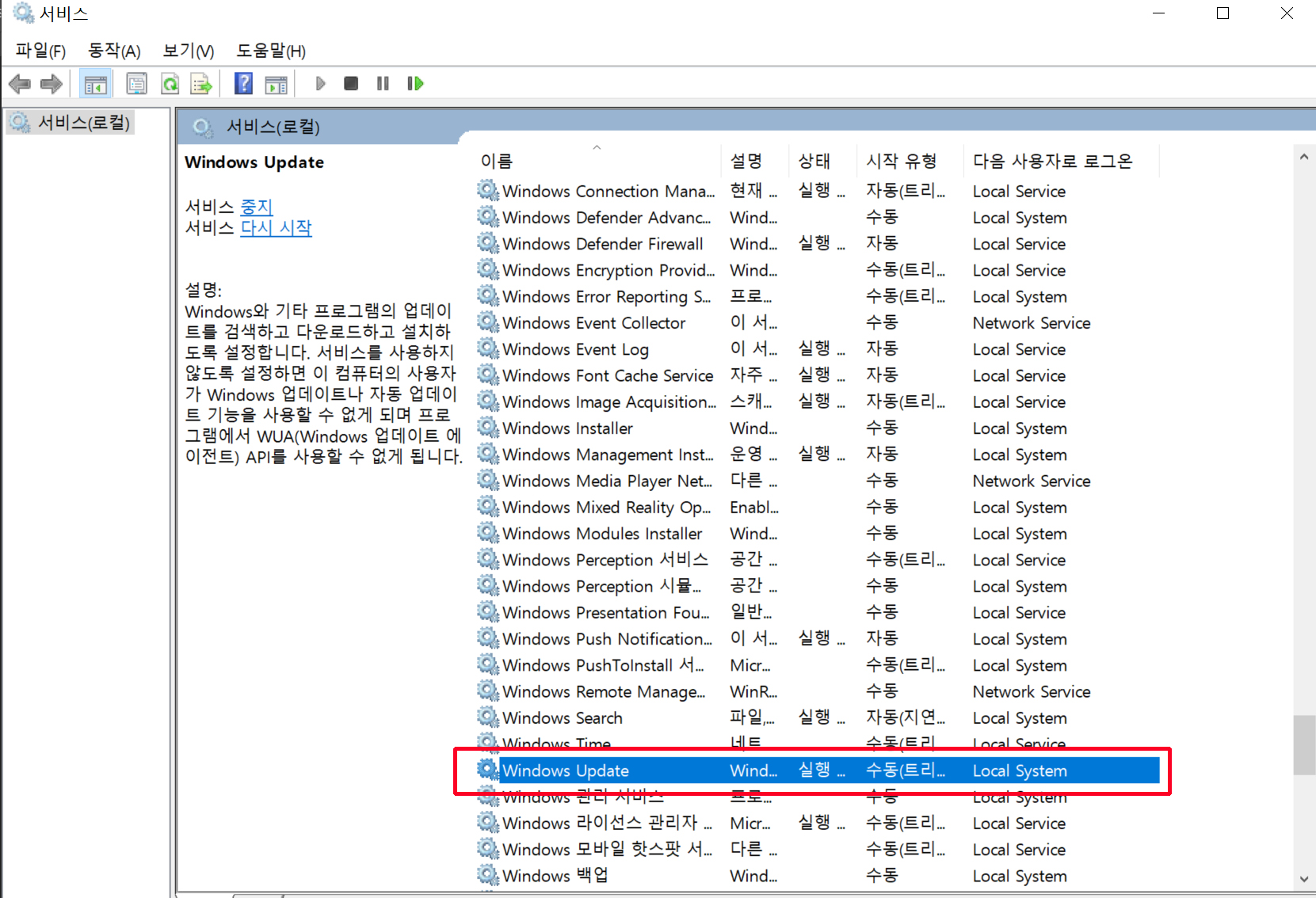Select Windows 모바일 핫스팟 서... name
Viewport: 1316px width, 898px height.
tap(608, 849)
